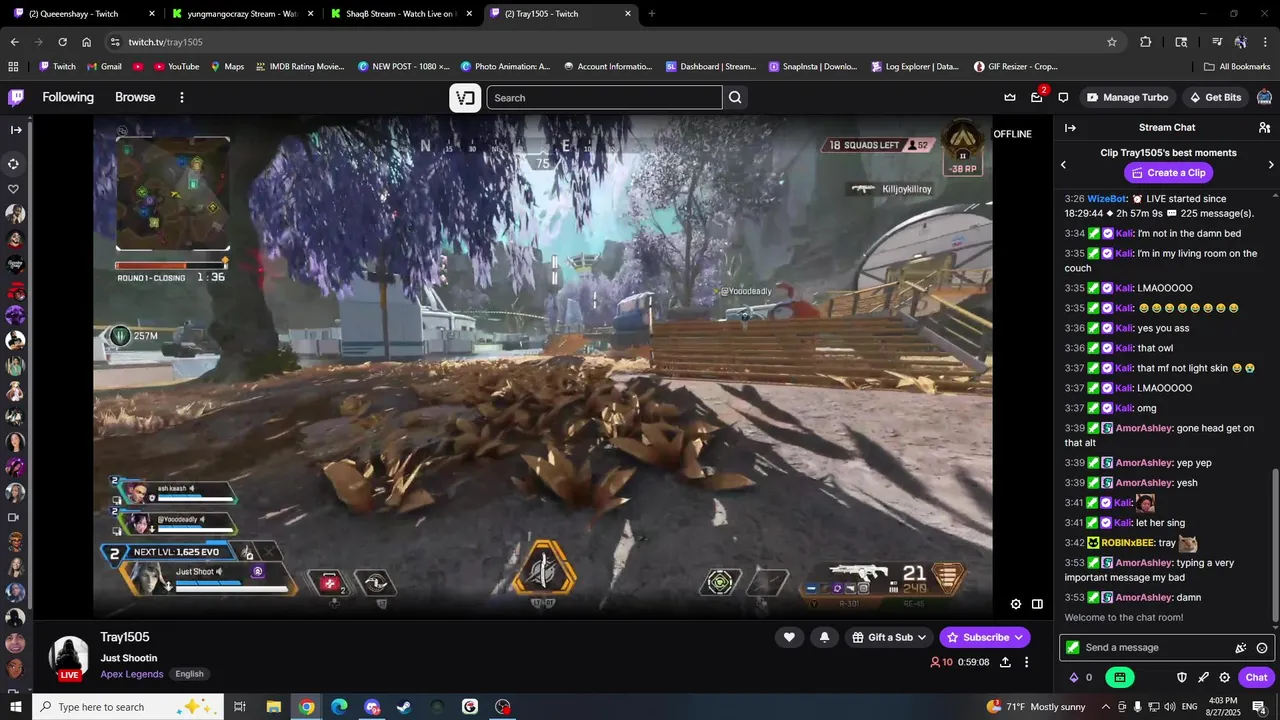Viewport: 1280px width, 720px height.
Task: Open the All Bookmarks folder
Action: 1237,66
